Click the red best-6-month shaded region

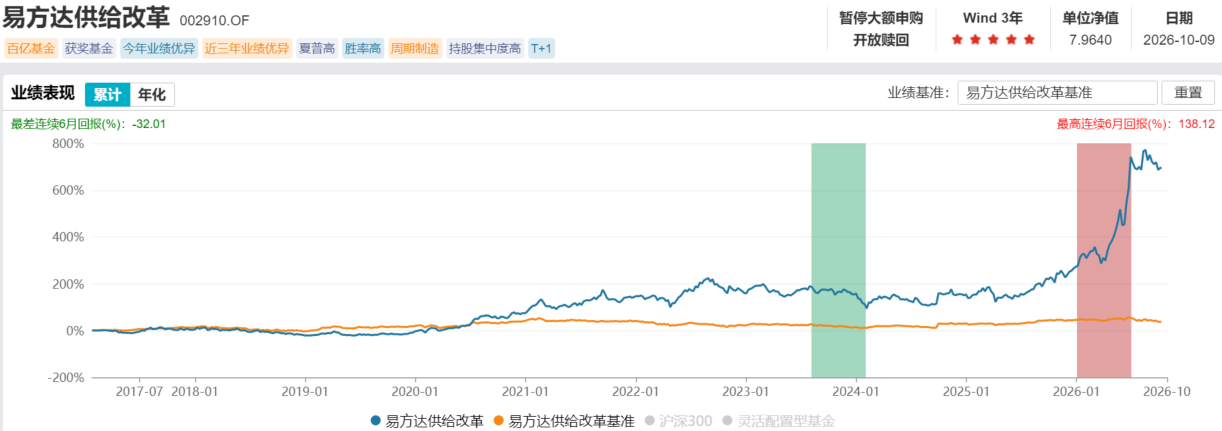[x=1104, y=260]
